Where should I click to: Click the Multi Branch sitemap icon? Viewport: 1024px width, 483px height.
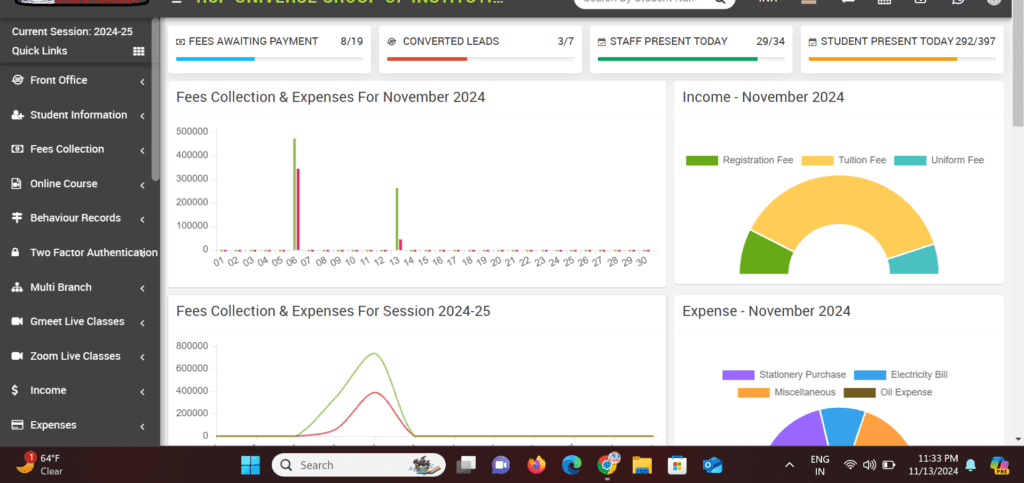pos(17,288)
